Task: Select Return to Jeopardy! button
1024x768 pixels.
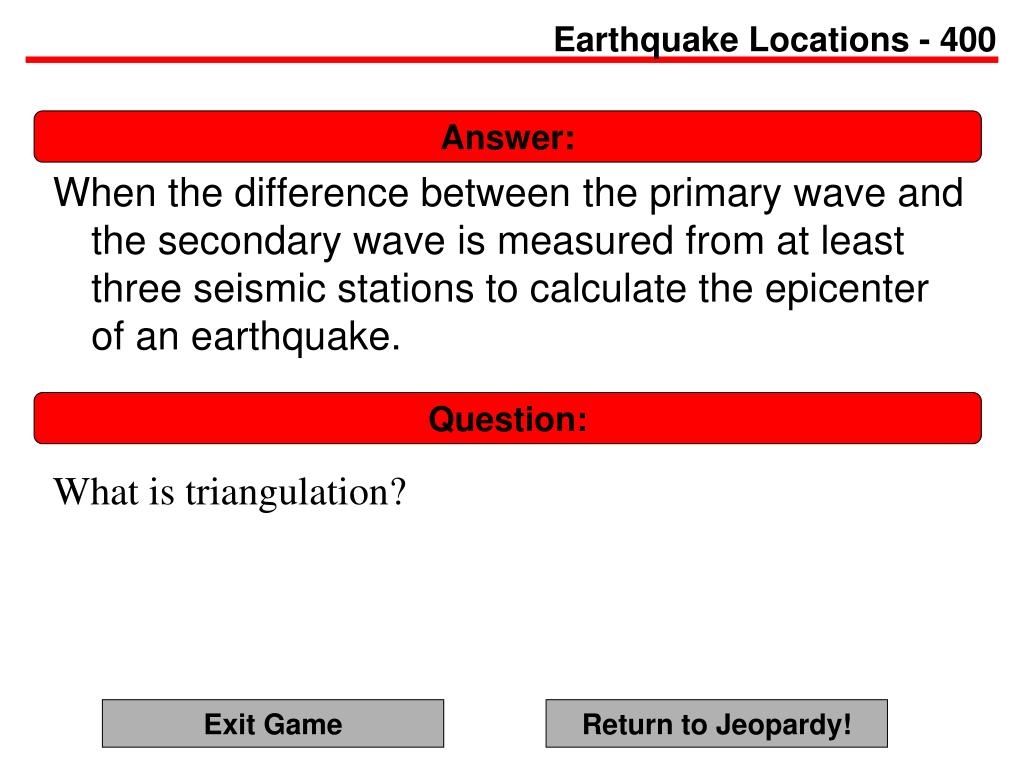Action: [716, 724]
